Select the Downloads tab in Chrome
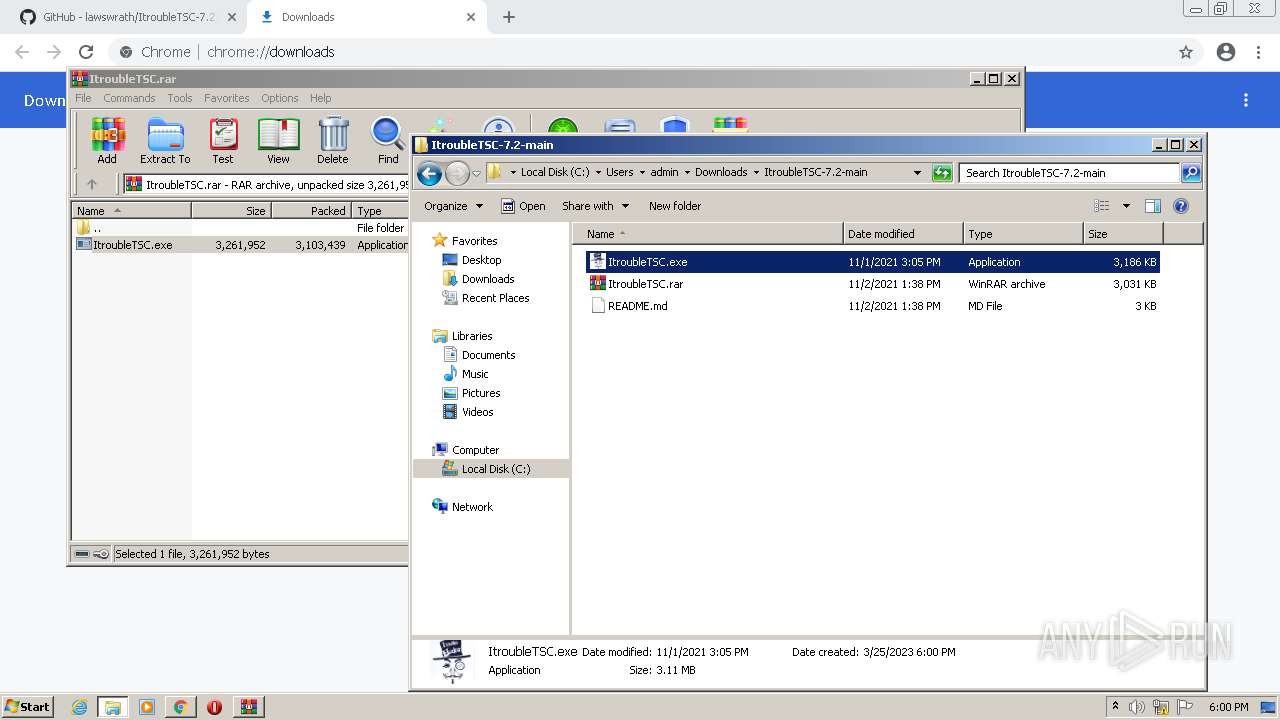This screenshot has height=720, width=1280. (x=365, y=17)
